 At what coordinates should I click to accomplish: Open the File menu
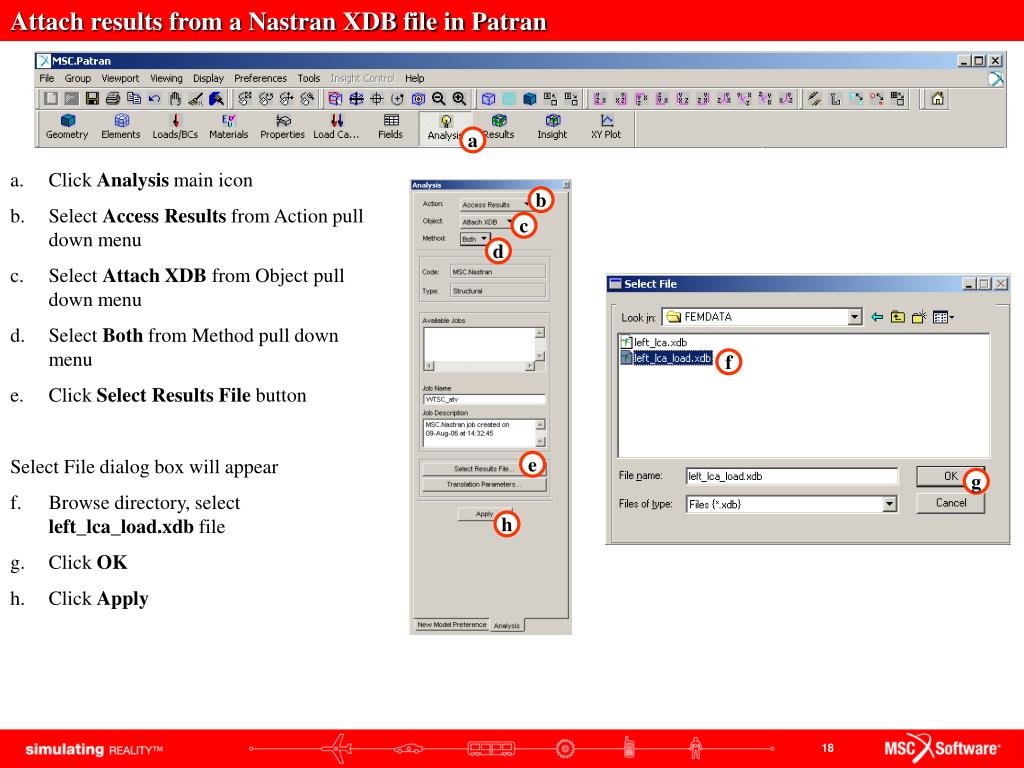(46, 78)
